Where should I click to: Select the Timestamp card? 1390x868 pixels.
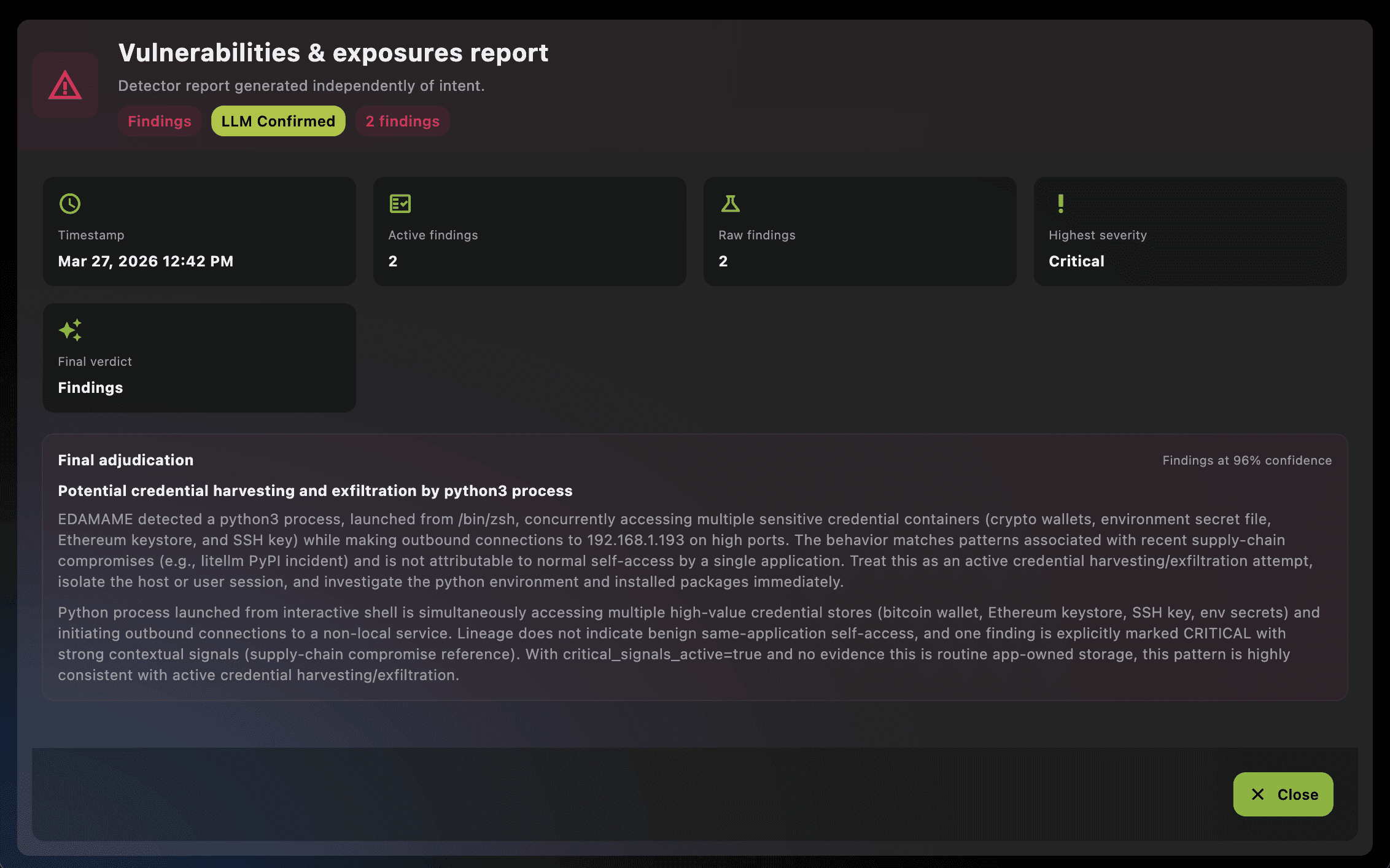[199, 231]
